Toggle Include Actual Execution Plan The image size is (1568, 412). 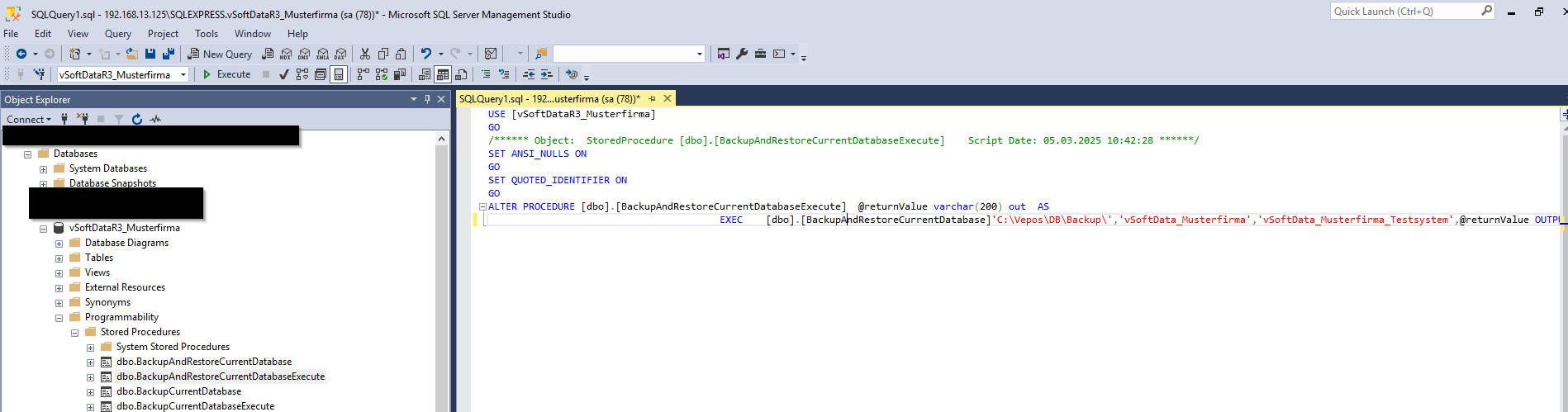pyautogui.click(x=363, y=74)
